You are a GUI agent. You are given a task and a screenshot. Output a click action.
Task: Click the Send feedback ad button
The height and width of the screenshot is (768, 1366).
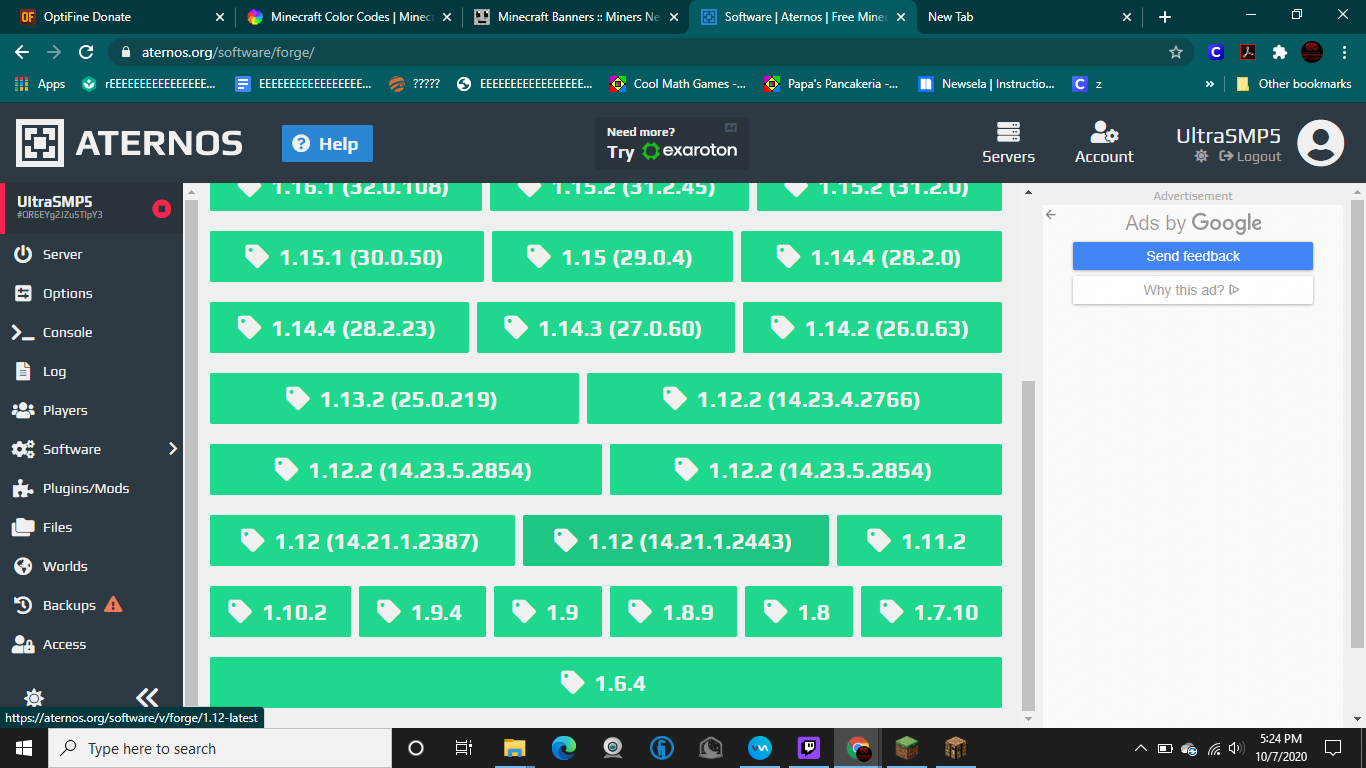click(1193, 256)
